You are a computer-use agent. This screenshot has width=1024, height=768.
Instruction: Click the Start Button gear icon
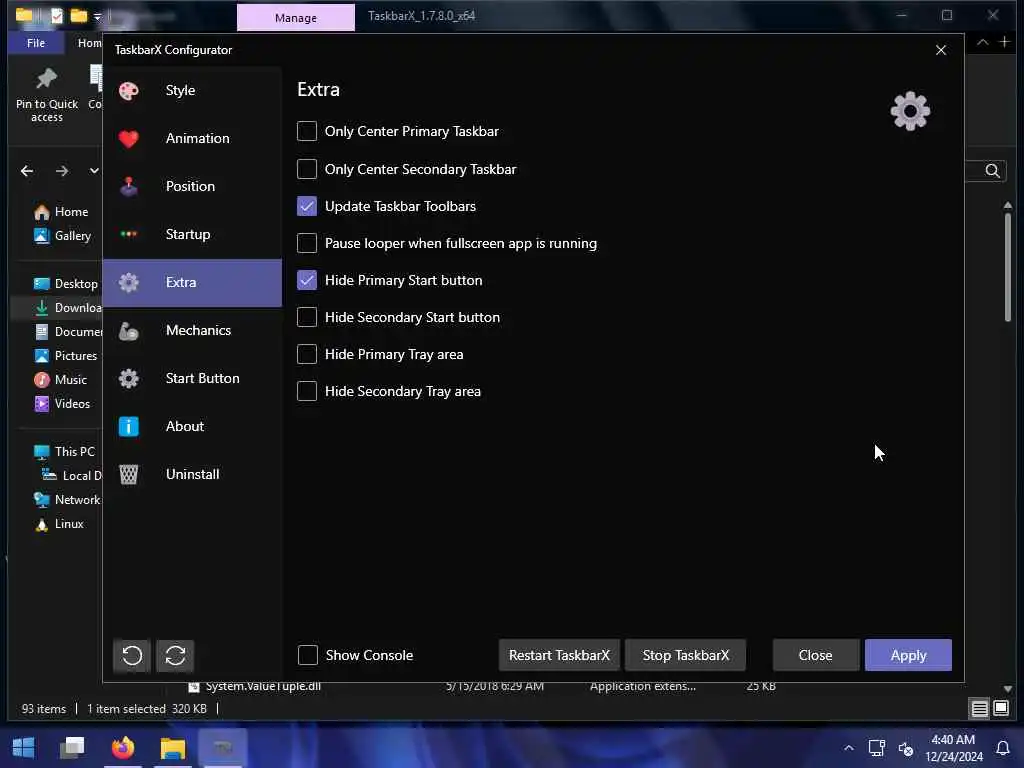pyautogui.click(x=129, y=379)
